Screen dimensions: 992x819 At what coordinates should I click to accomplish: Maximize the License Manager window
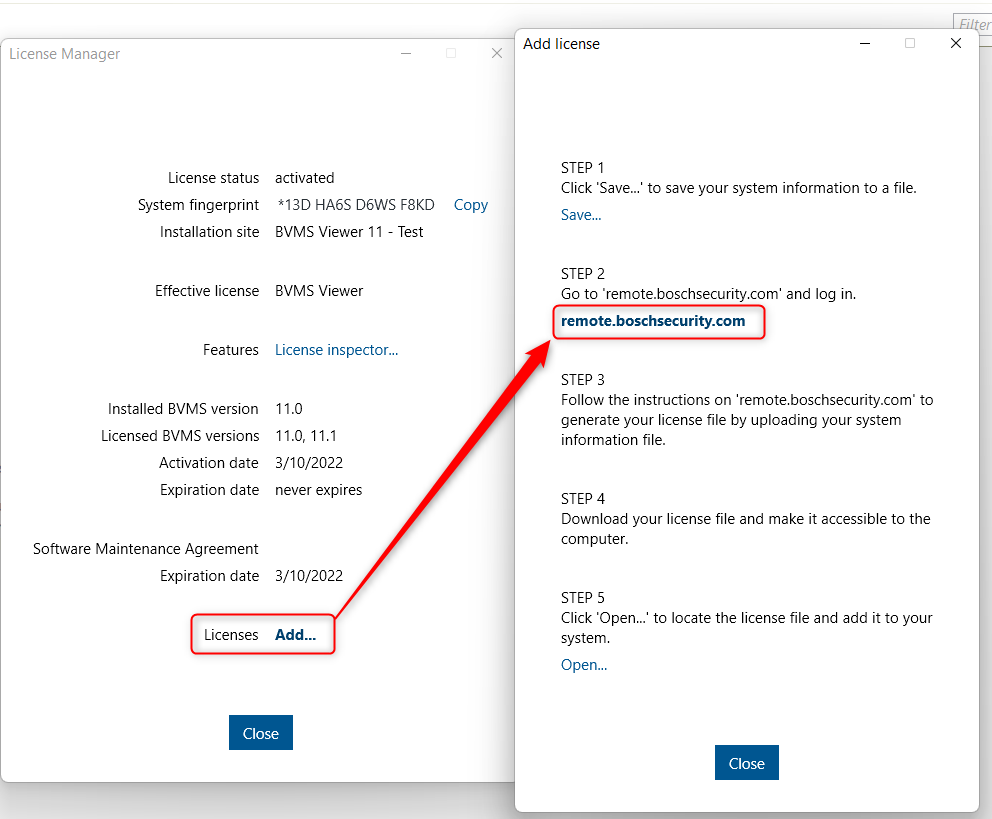click(451, 53)
